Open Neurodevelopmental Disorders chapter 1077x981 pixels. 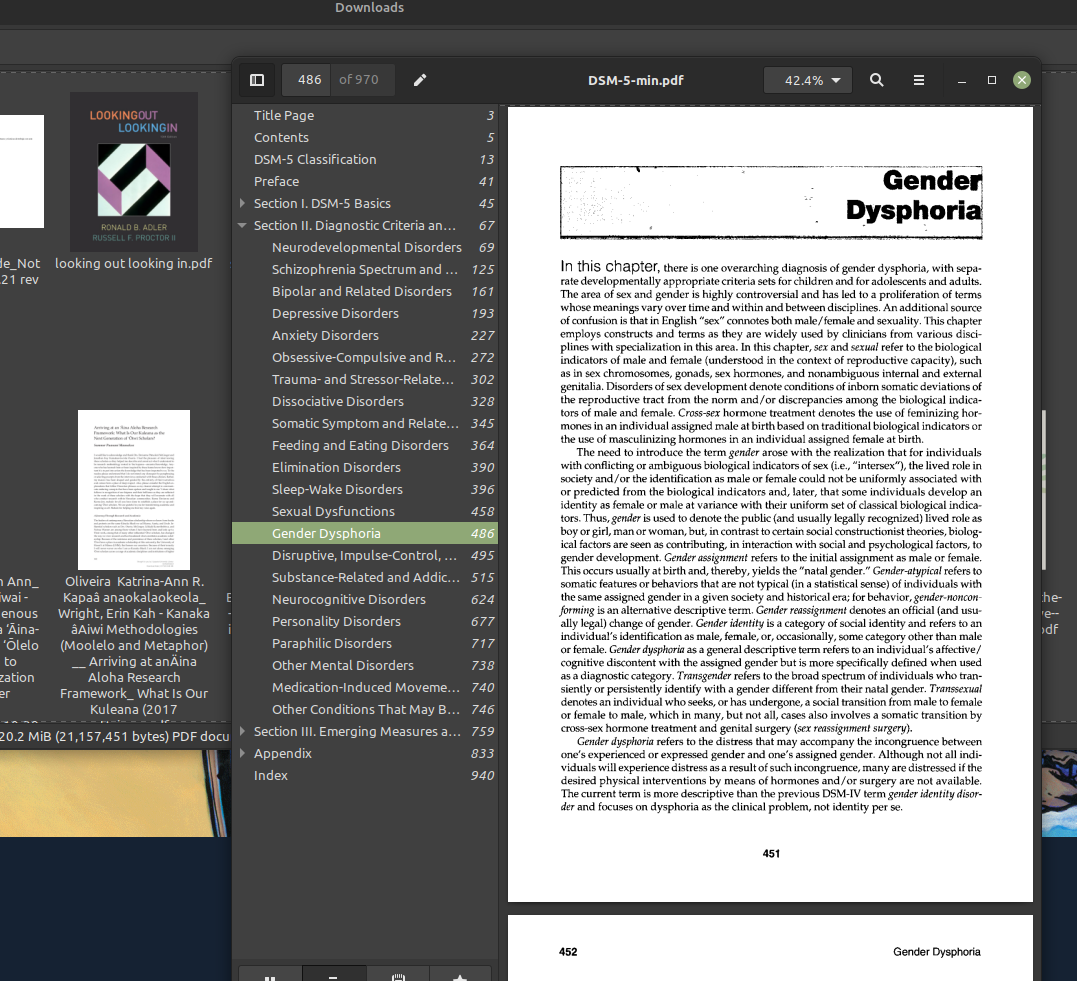pos(365,247)
